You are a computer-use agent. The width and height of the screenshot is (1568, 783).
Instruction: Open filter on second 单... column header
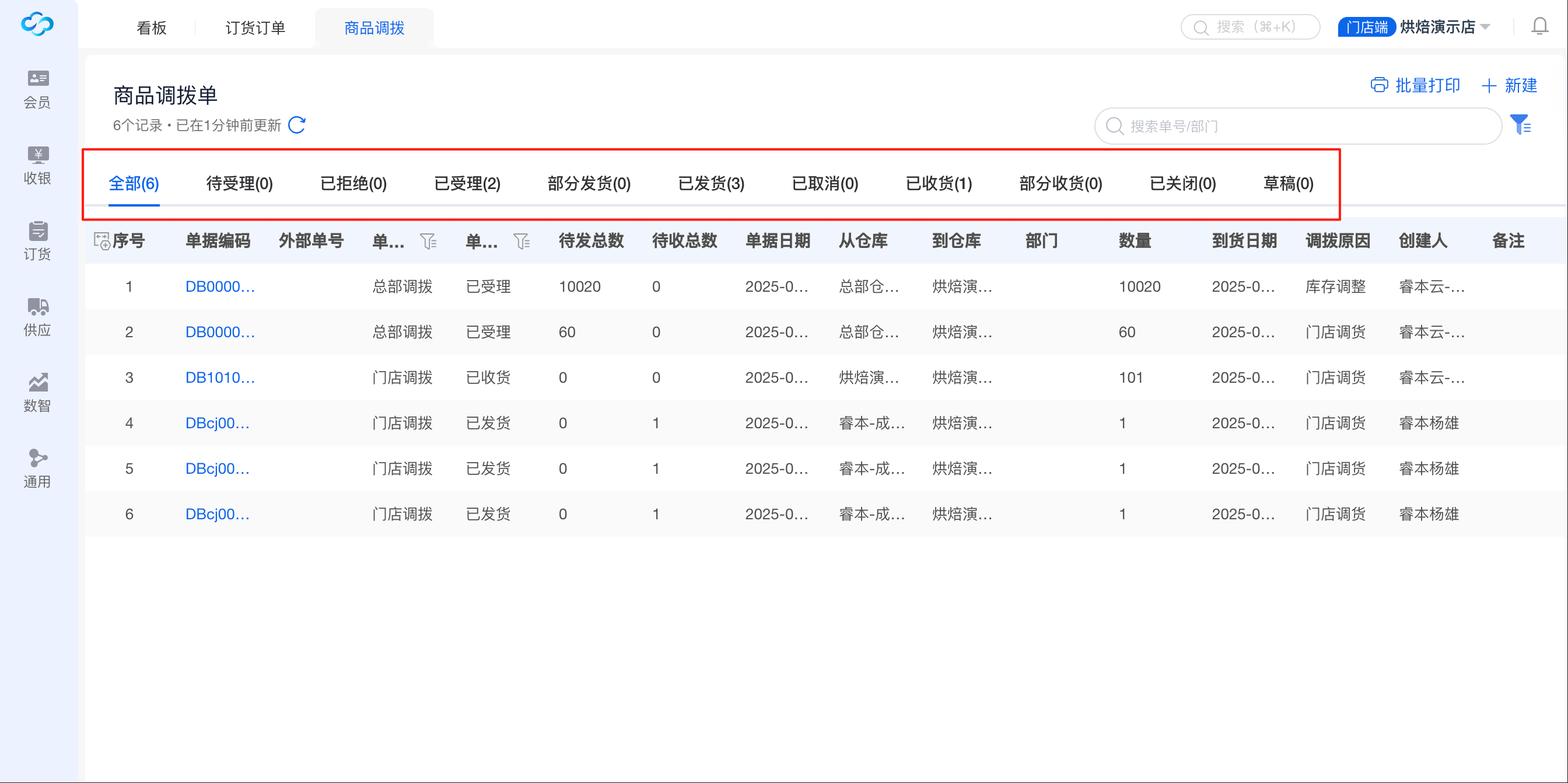pyautogui.click(x=521, y=242)
